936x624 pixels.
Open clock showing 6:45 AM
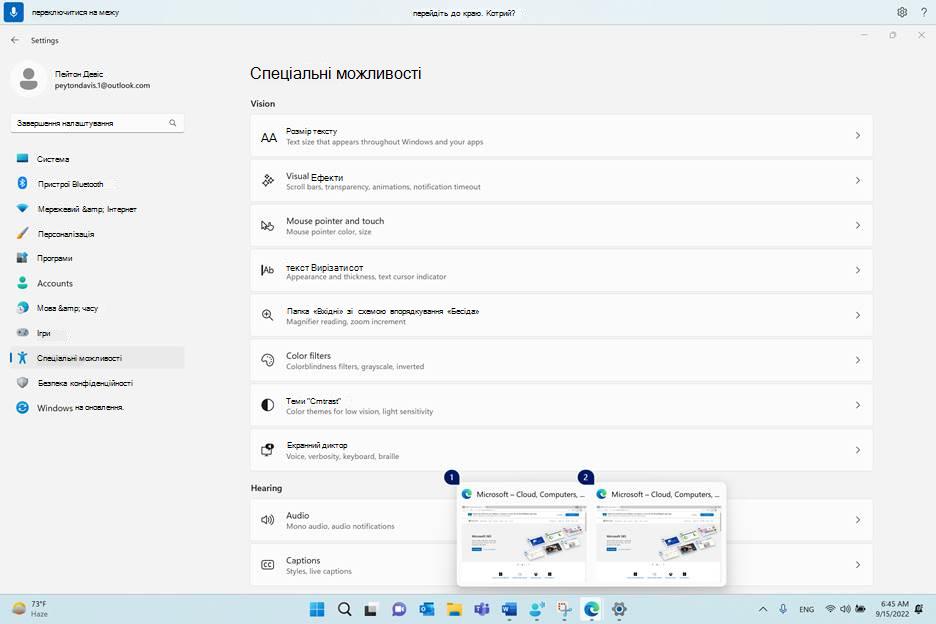894,609
